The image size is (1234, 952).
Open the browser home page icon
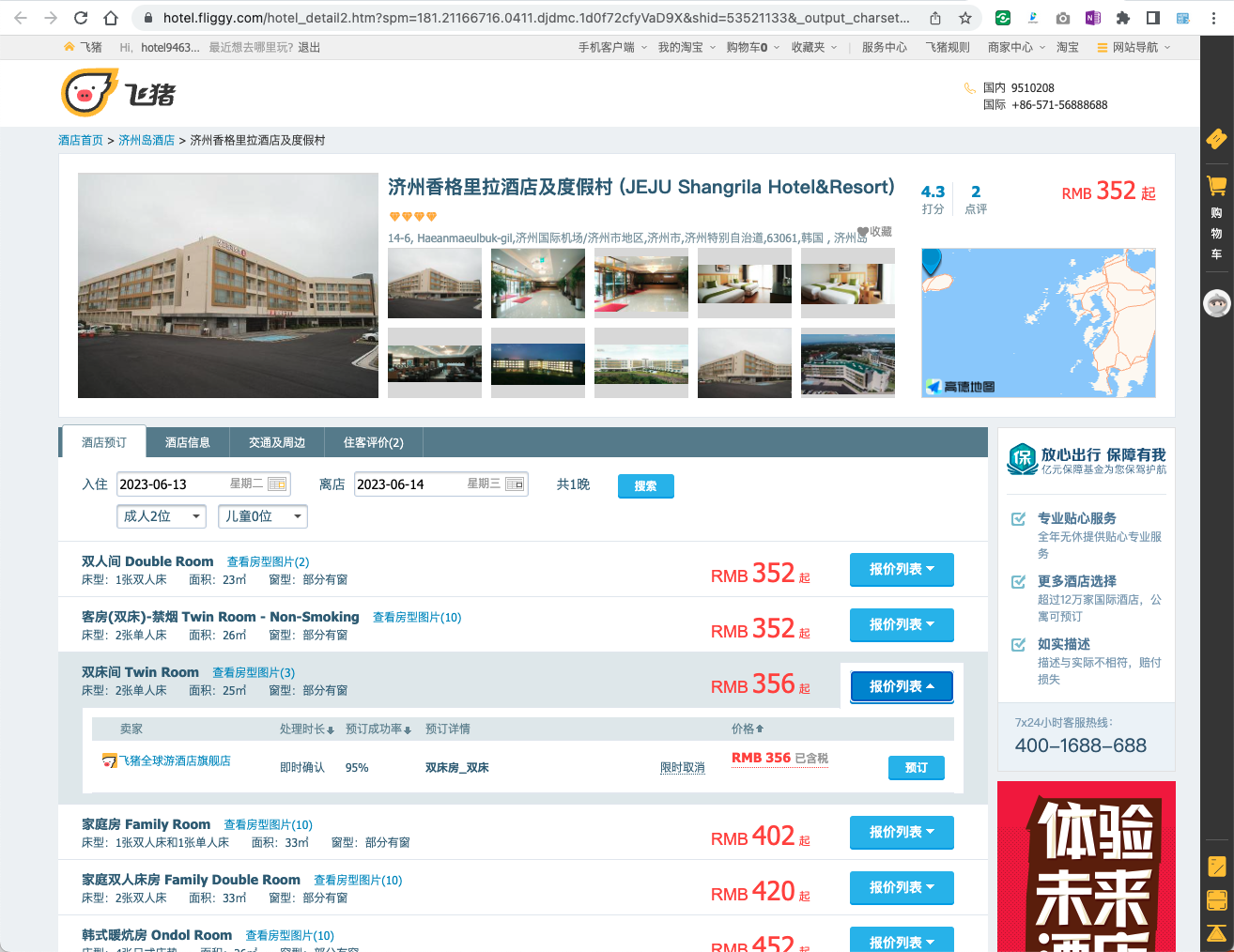[x=111, y=18]
